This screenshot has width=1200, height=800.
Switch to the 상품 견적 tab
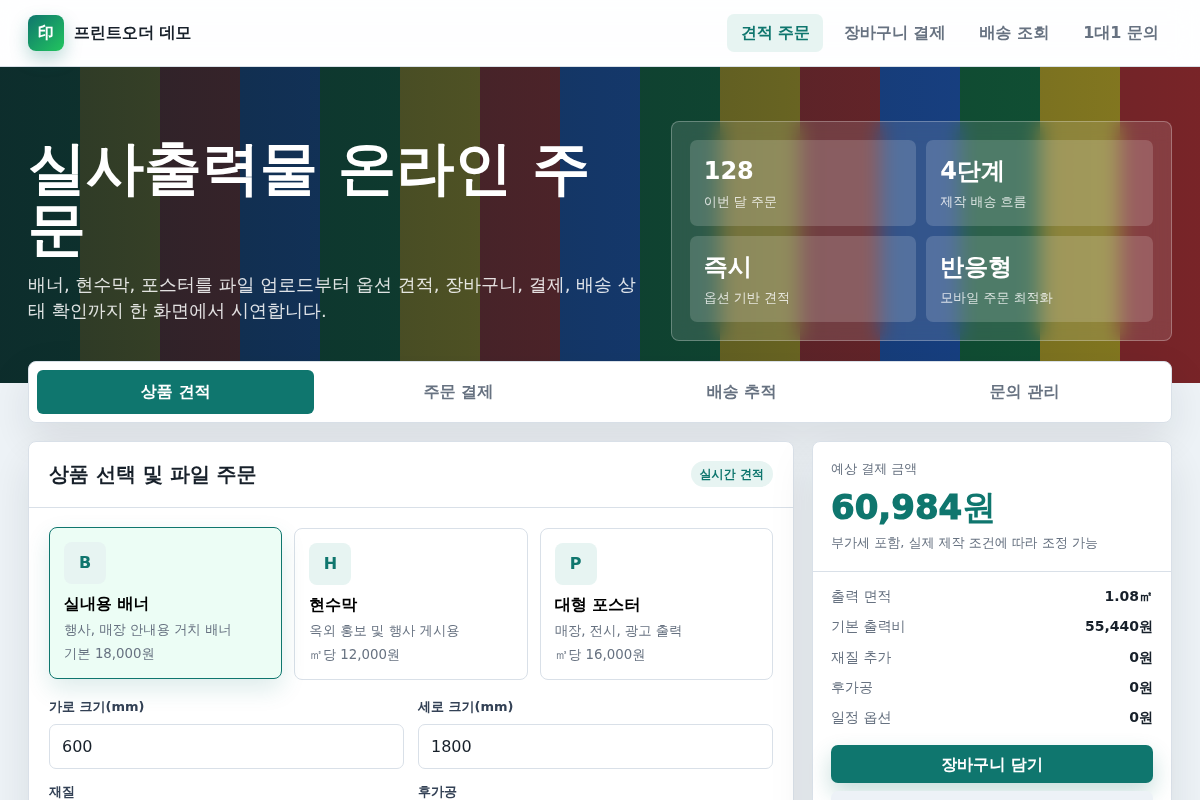[175, 392]
